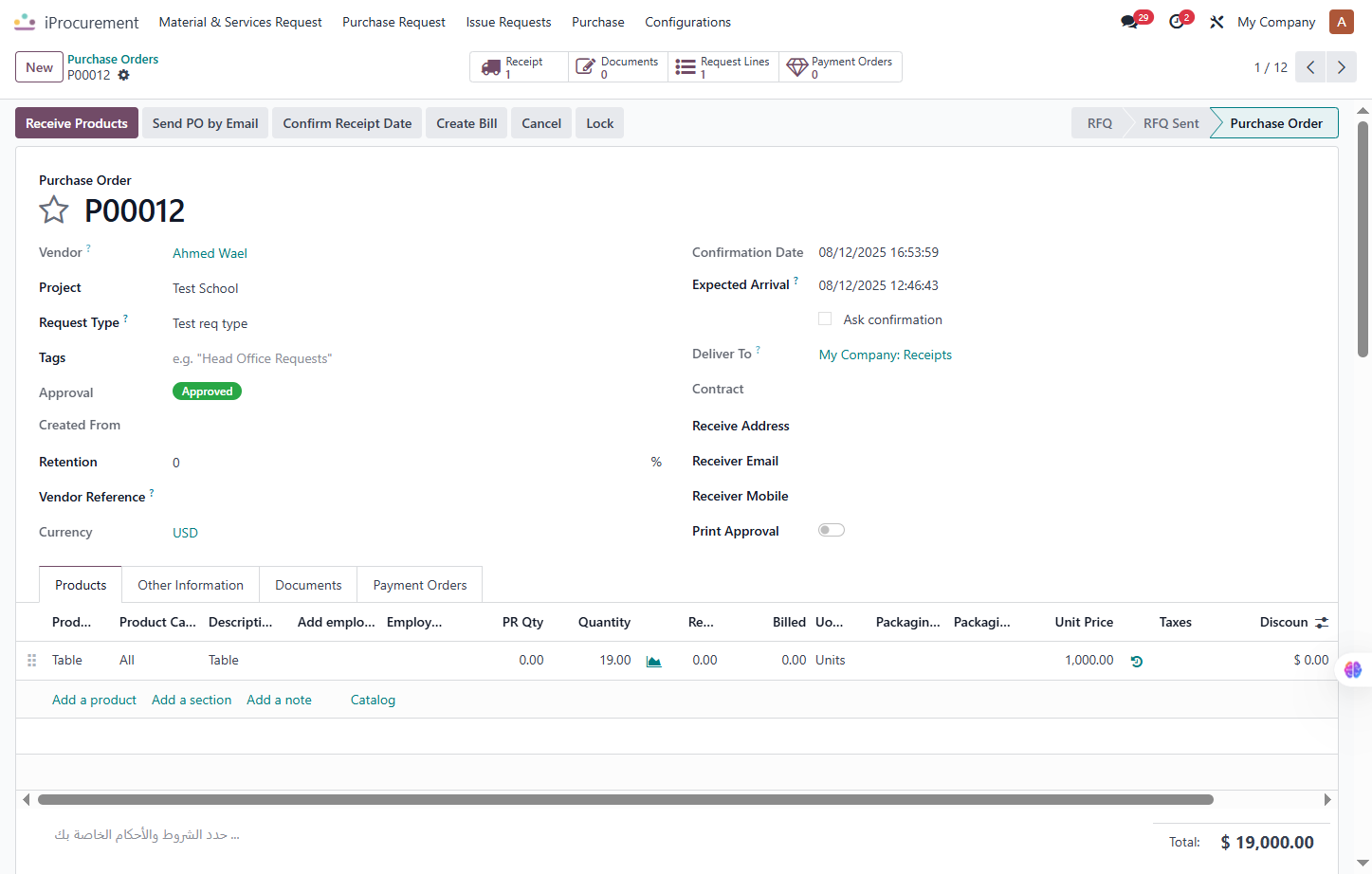Switch to the Payment Orders tab

click(420, 585)
